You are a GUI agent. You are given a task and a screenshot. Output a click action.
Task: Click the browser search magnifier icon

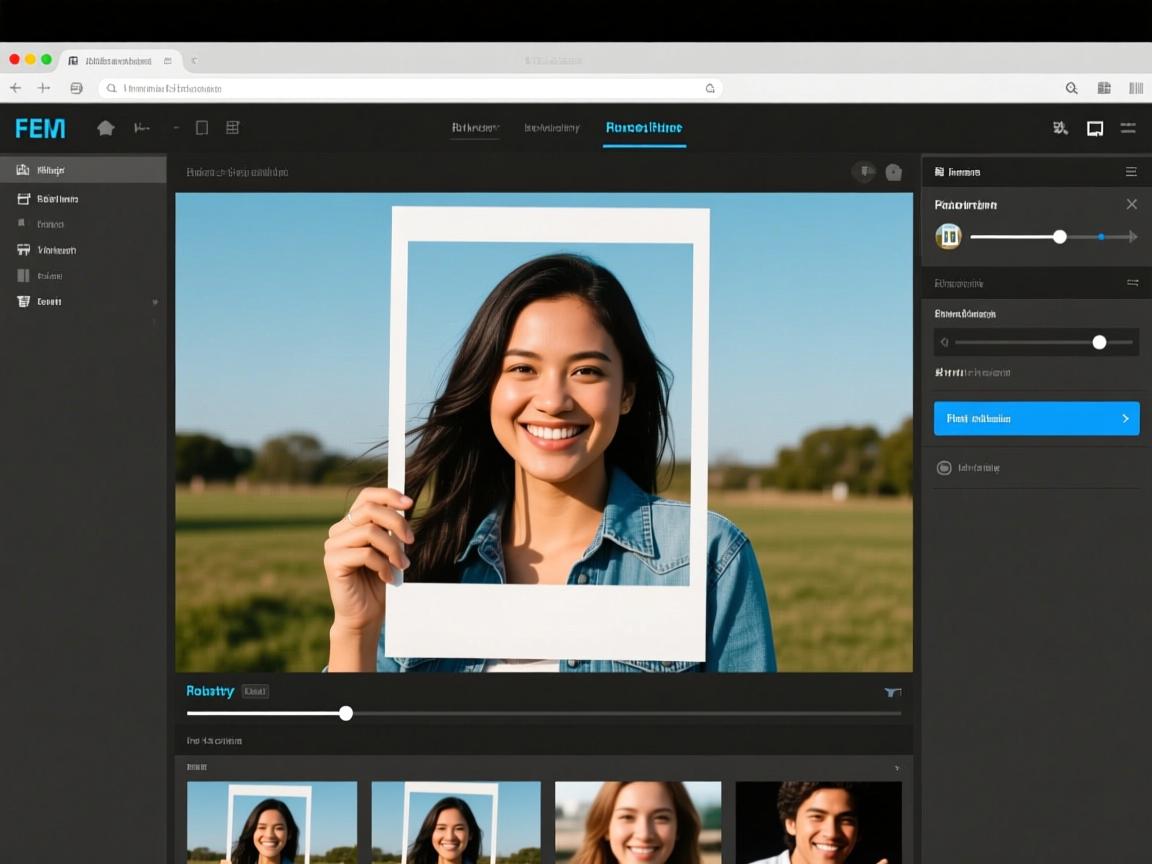1071,88
